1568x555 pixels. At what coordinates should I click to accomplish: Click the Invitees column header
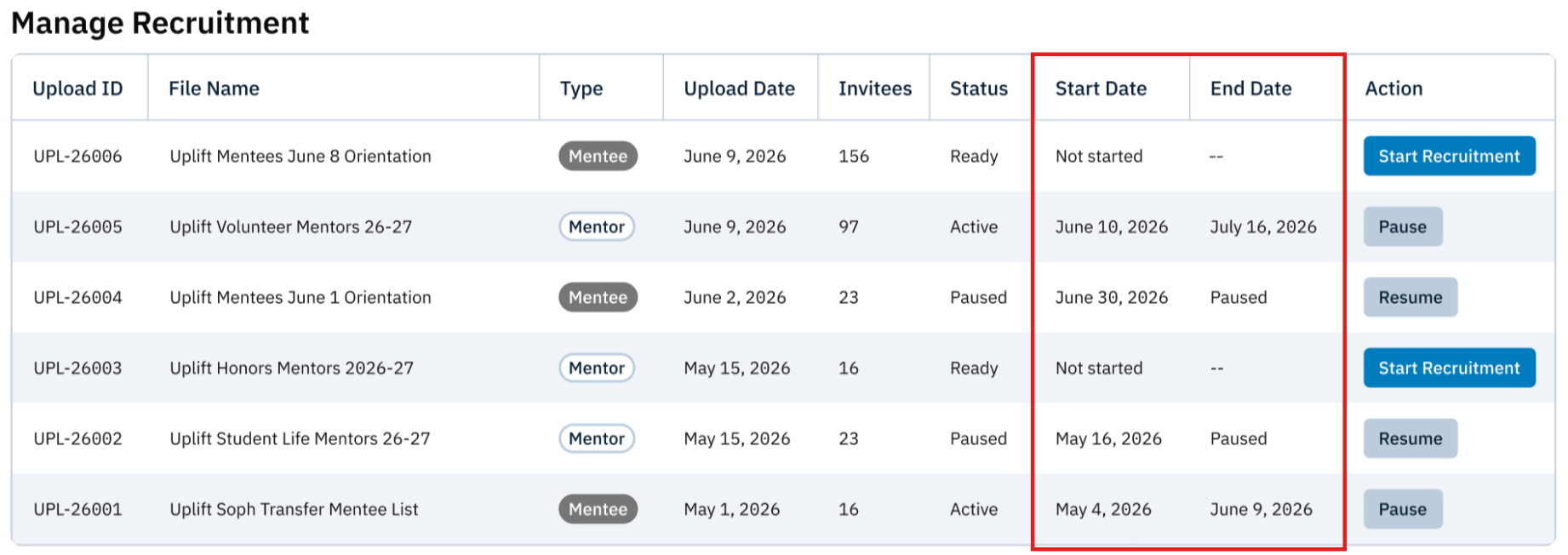coord(875,89)
